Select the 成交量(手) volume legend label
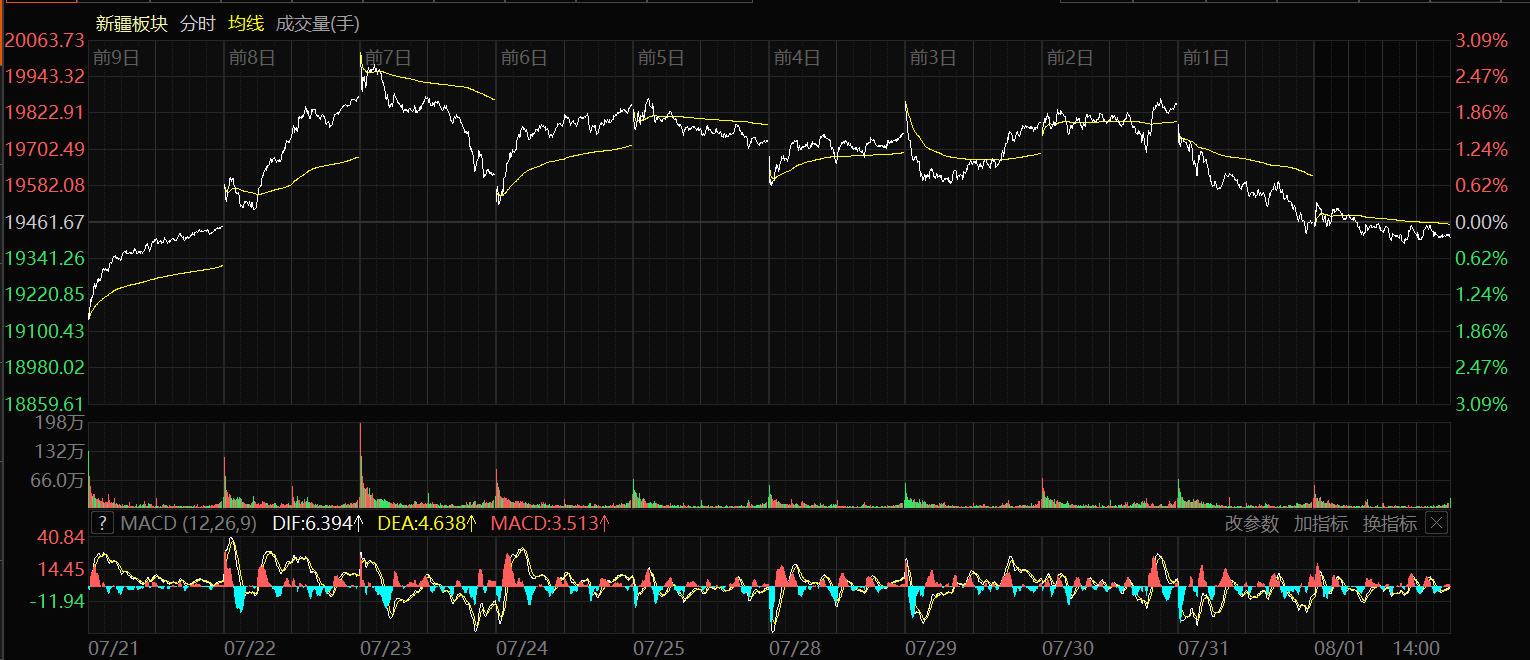1530x660 pixels. click(x=317, y=23)
